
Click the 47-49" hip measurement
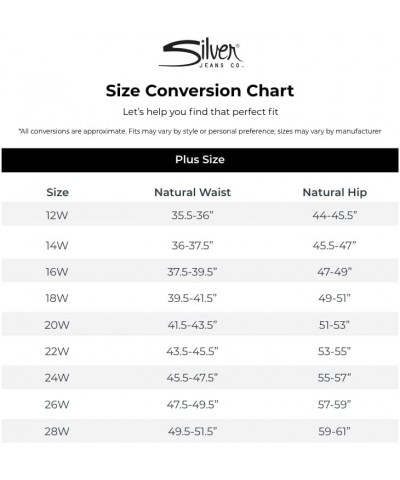334,272
